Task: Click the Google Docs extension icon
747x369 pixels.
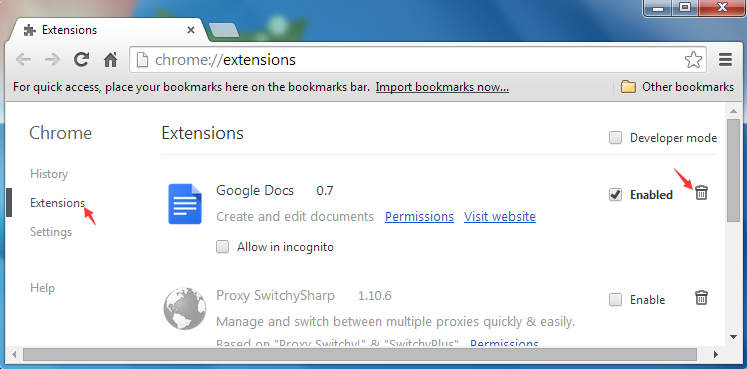Action: click(x=185, y=204)
